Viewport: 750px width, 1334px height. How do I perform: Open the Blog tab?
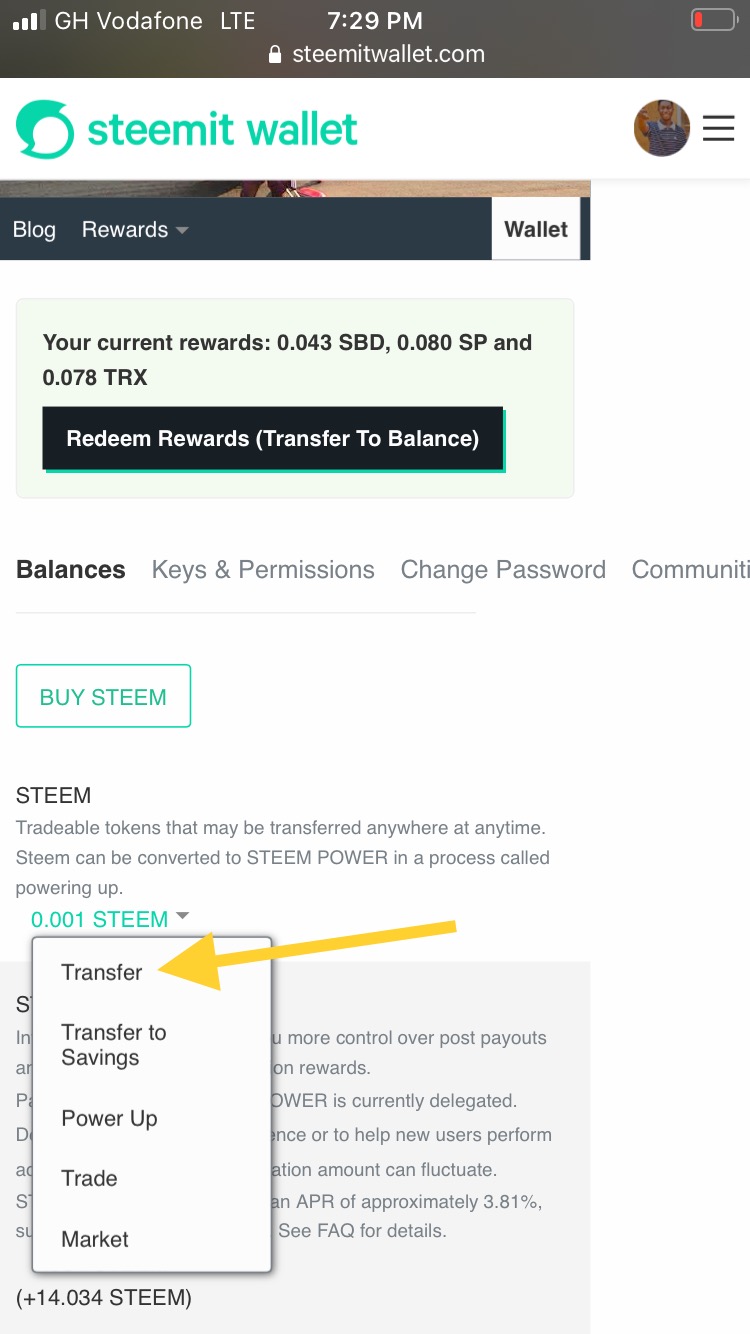point(34,230)
